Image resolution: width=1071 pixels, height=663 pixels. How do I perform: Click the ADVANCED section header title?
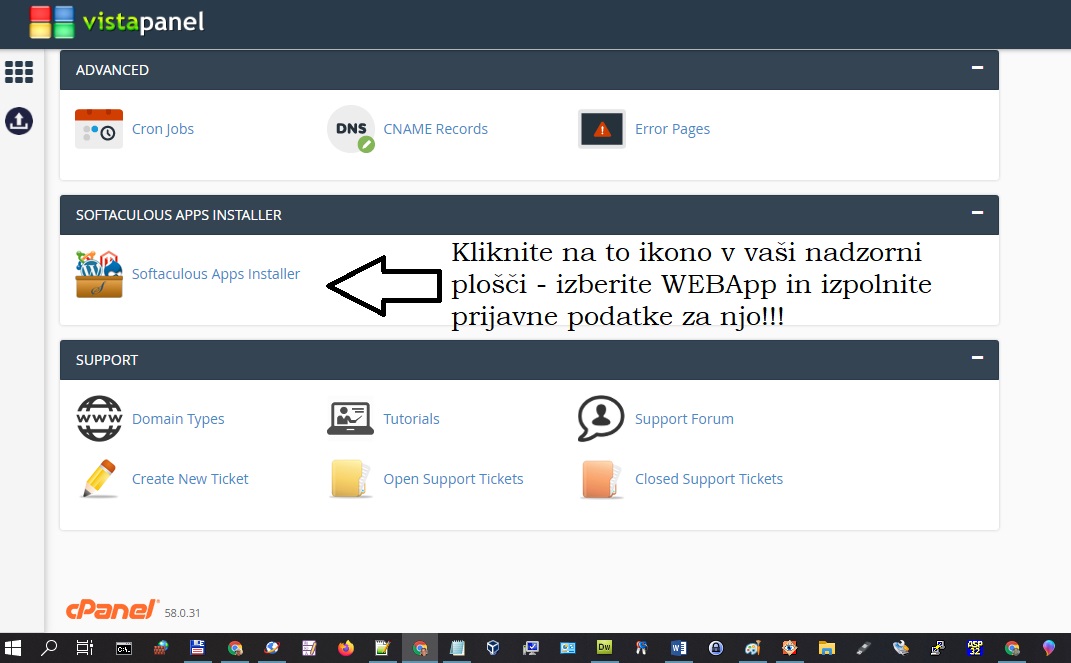click(x=112, y=70)
